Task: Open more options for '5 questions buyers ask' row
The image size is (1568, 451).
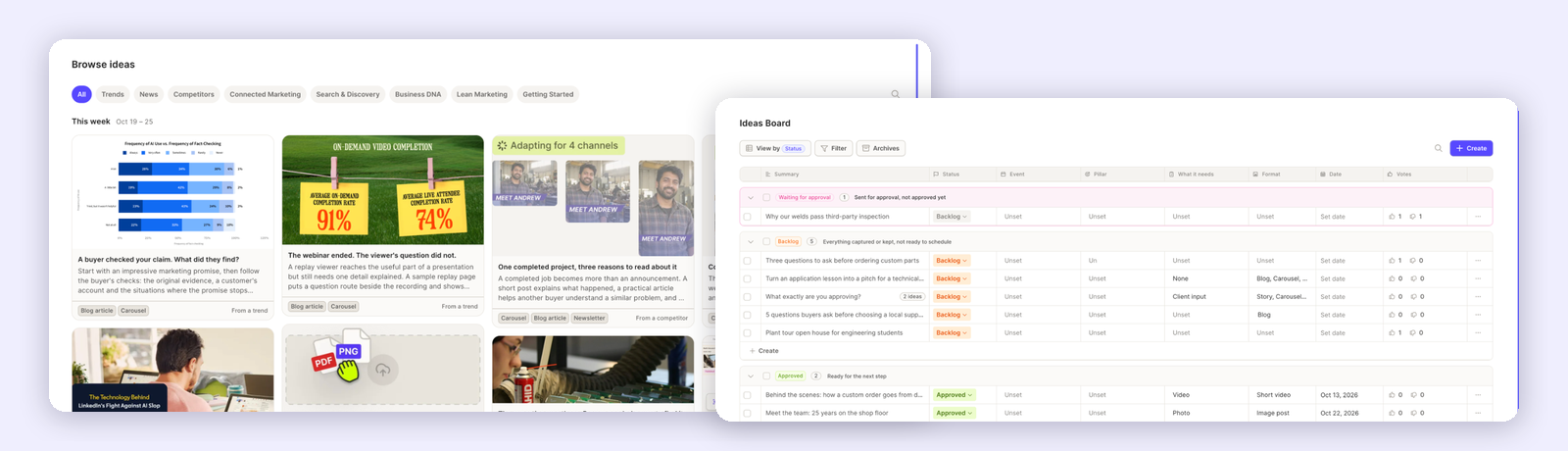Action: point(1478,315)
